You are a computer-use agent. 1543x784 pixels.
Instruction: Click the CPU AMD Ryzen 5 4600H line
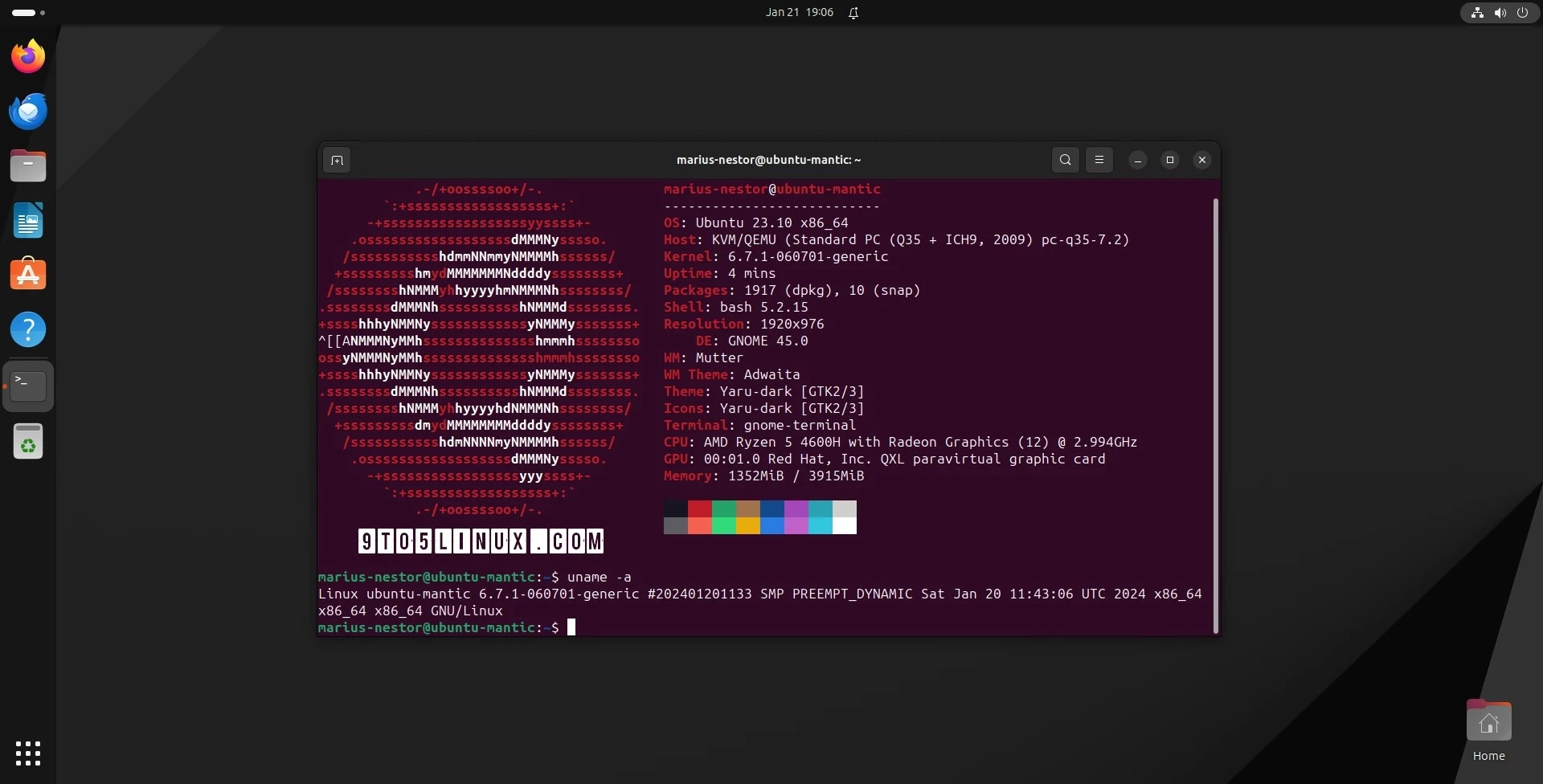click(900, 442)
